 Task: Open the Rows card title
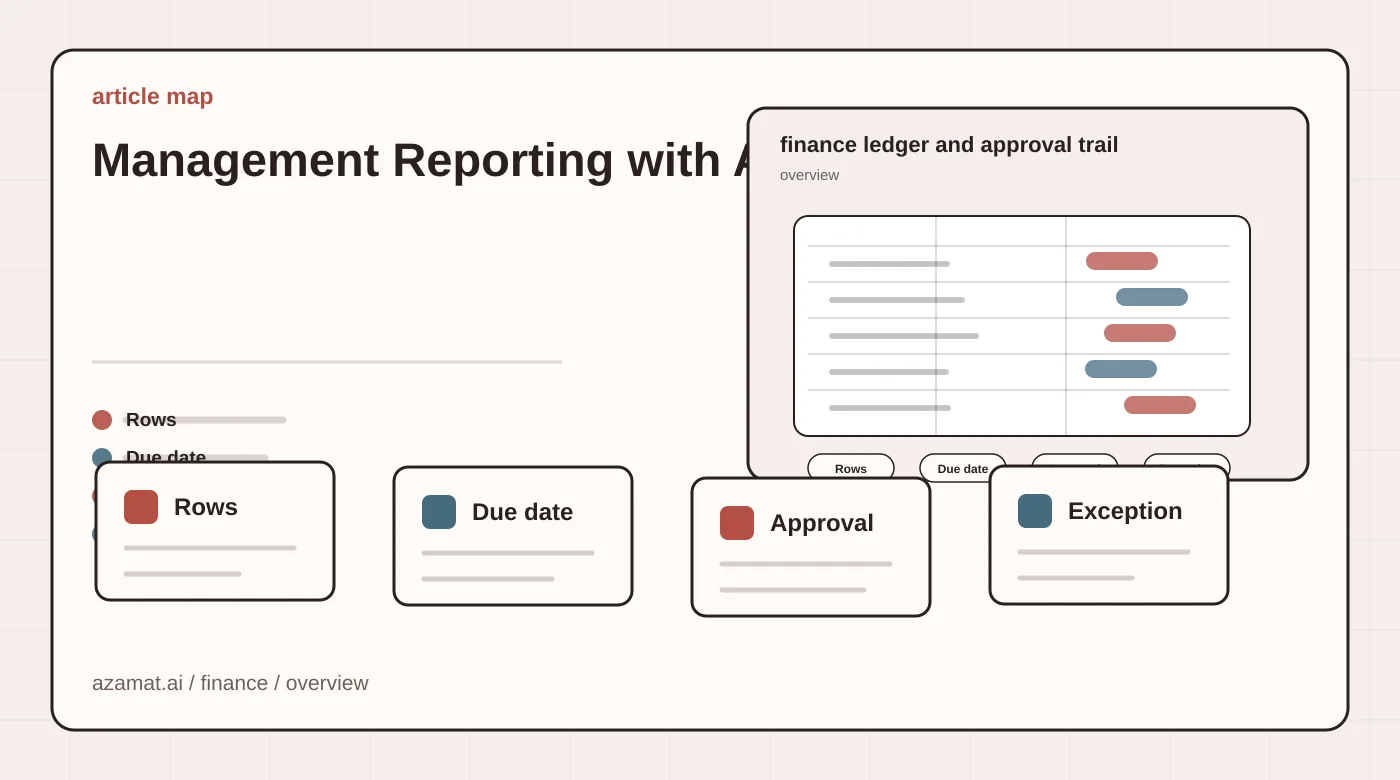click(x=206, y=507)
